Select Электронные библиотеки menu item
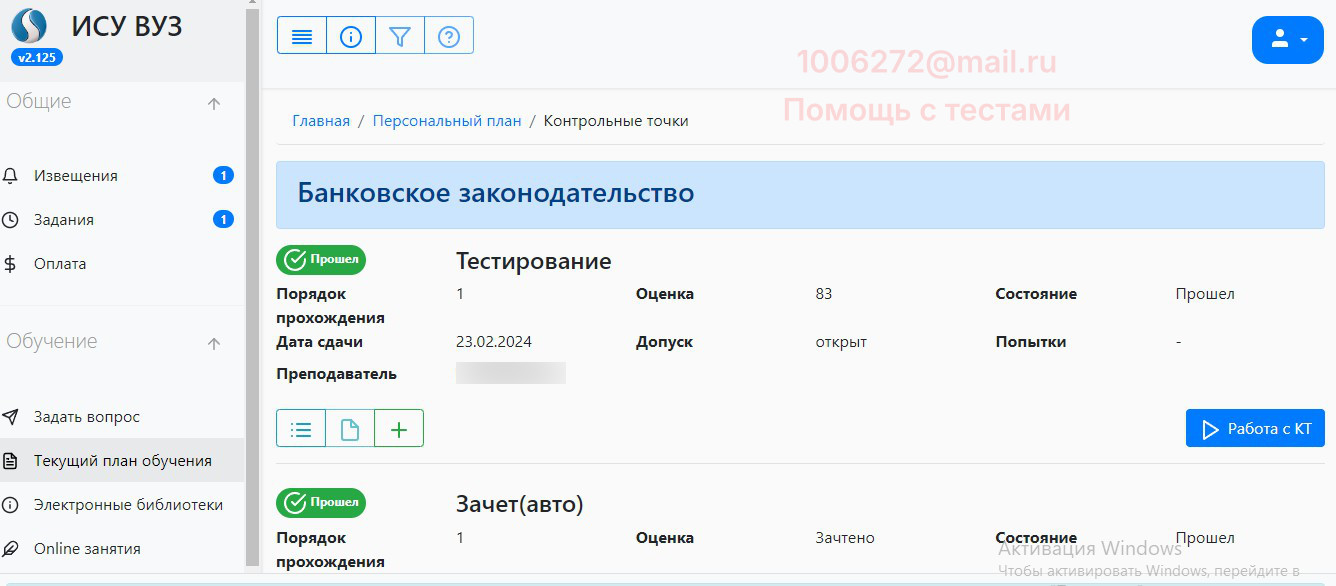This screenshot has height=586, width=1336. [x=128, y=505]
